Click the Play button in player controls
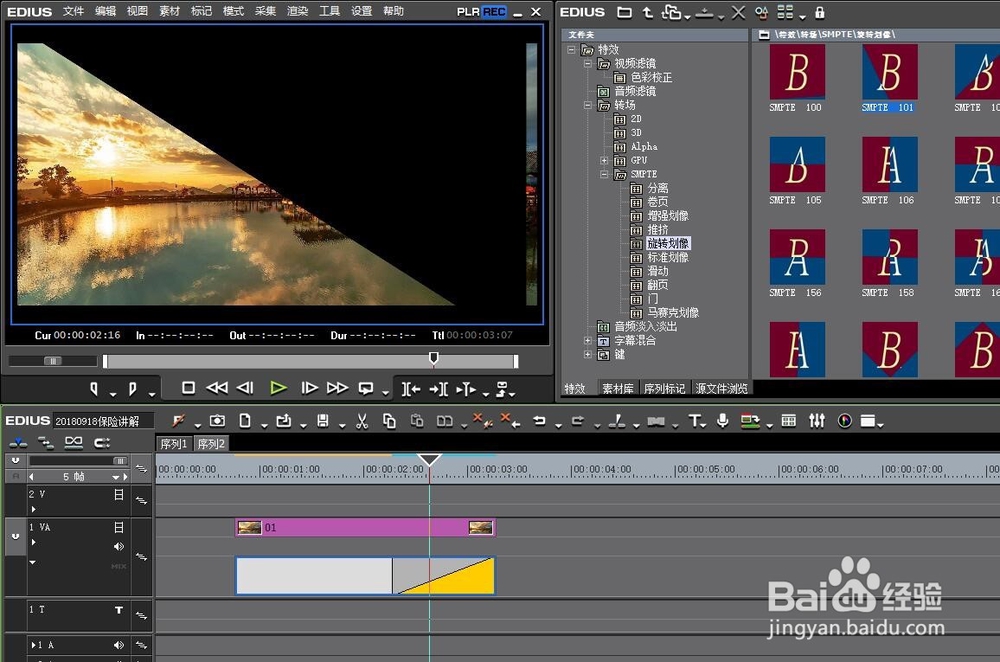The width and height of the screenshot is (1000, 662). coord(278,388)
